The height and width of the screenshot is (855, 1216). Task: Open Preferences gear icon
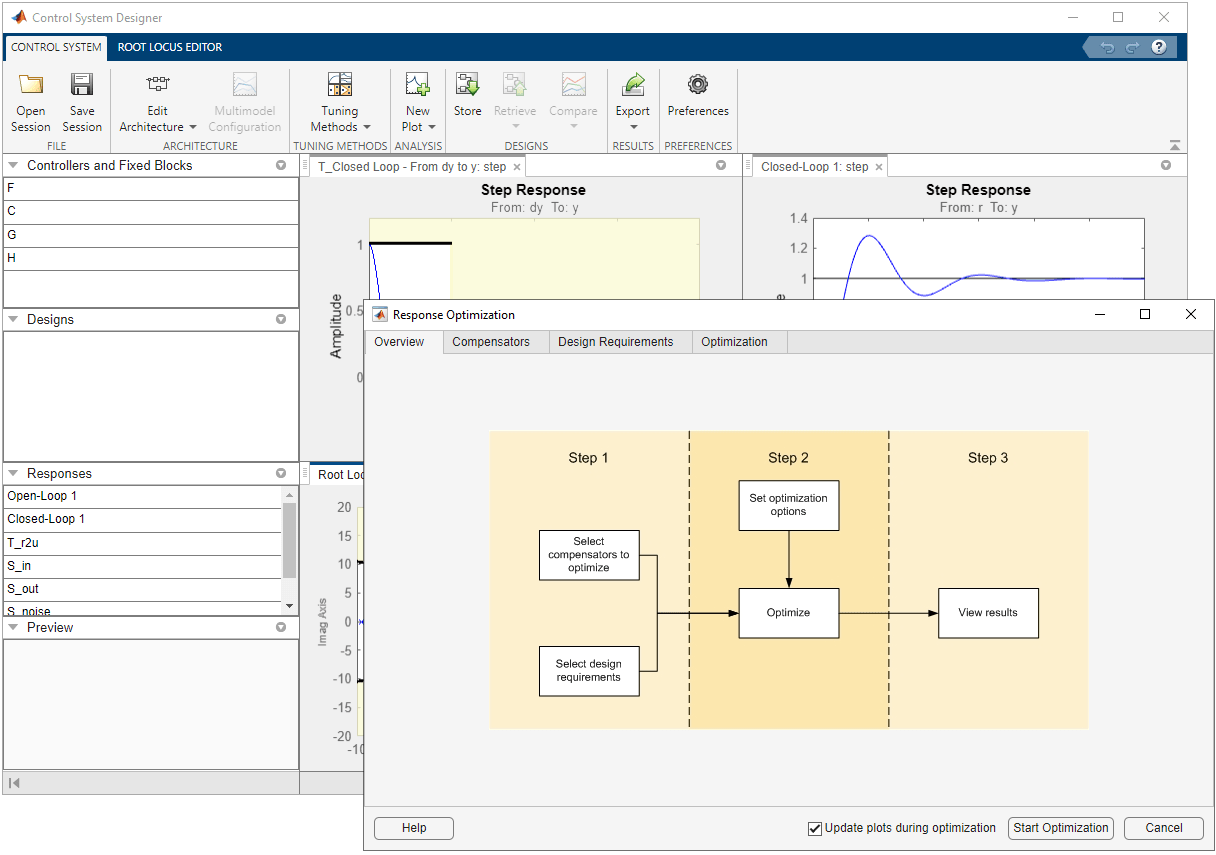coord(698,85)
